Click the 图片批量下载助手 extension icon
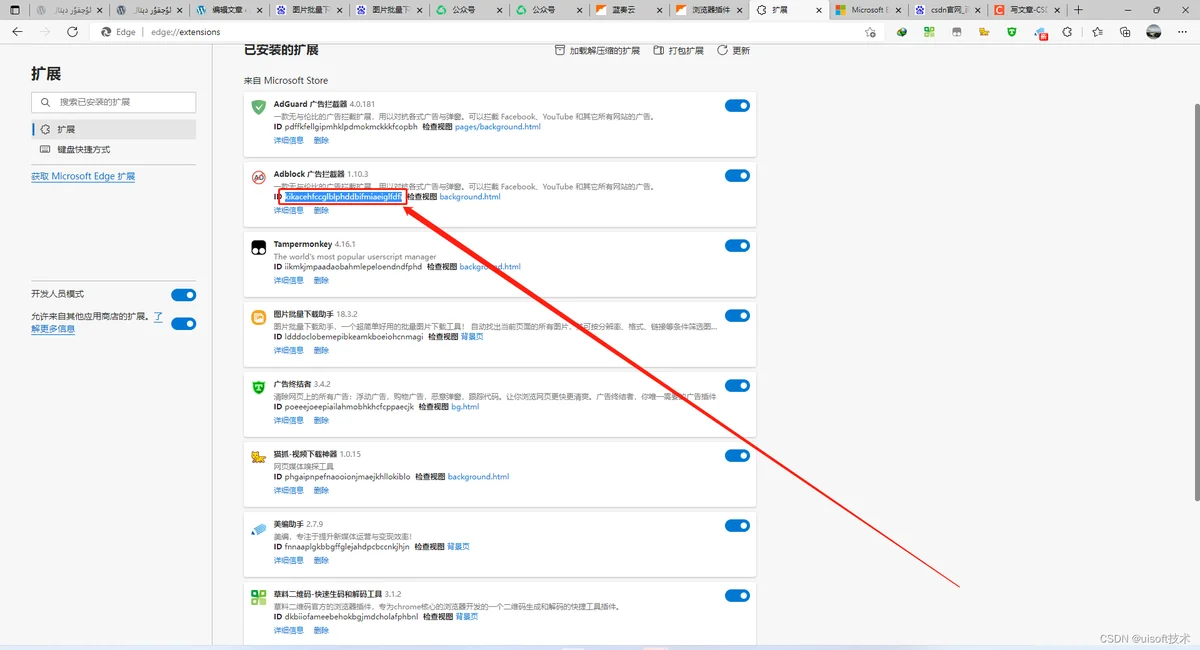Image resolution: width=1200 pixels, height=650 pixels. [258, 317]
